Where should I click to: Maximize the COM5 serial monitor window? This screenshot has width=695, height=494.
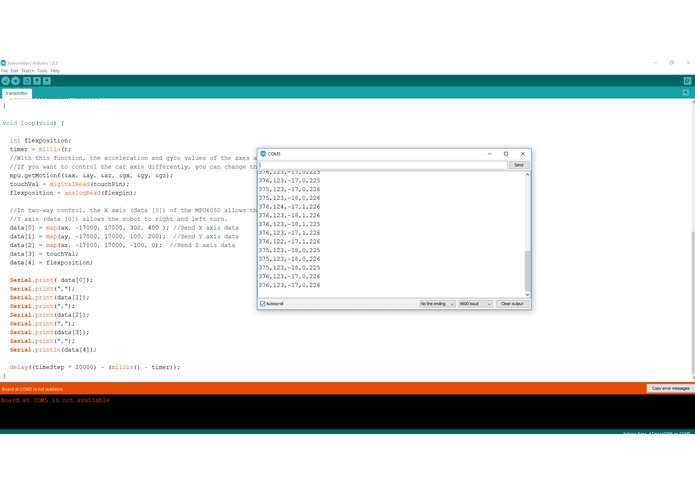(x=506, y=154)
